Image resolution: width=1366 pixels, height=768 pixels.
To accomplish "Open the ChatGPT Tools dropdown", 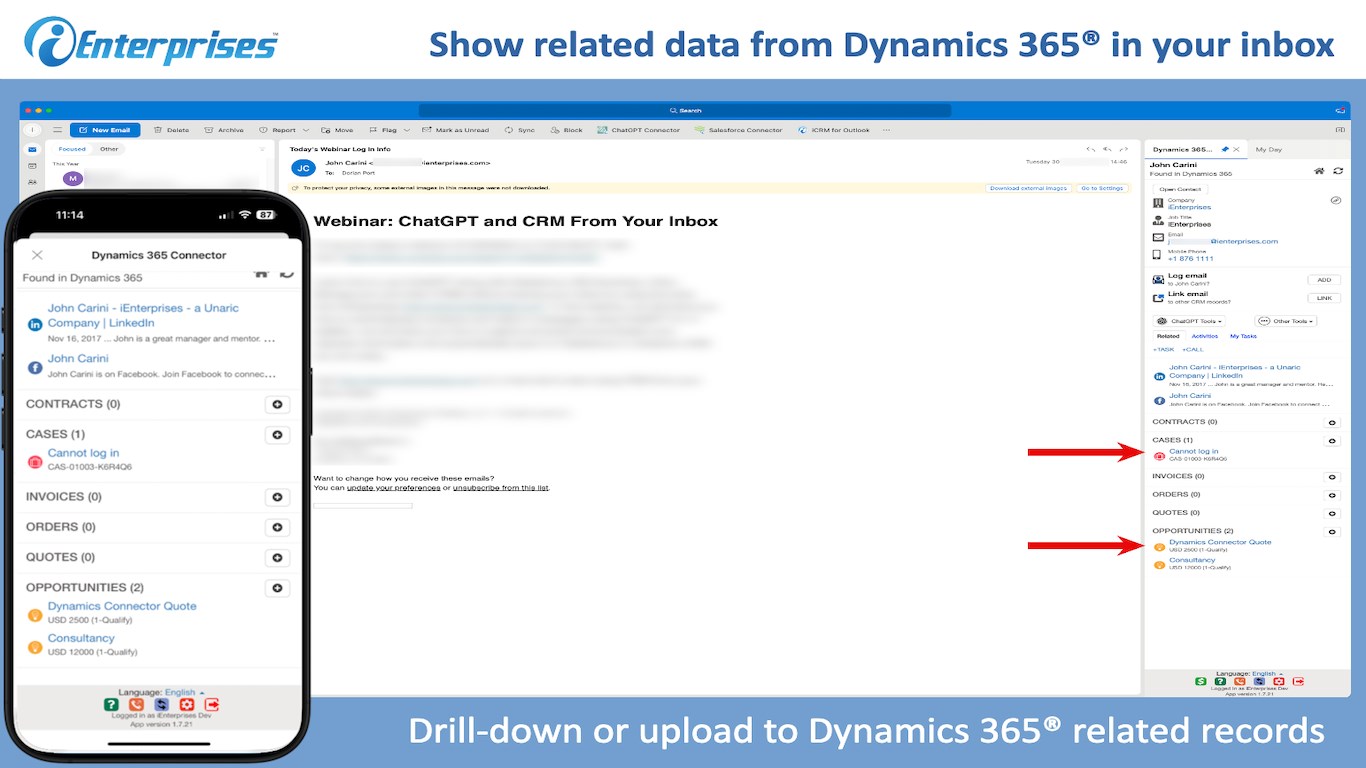I will click(1190, 321).
